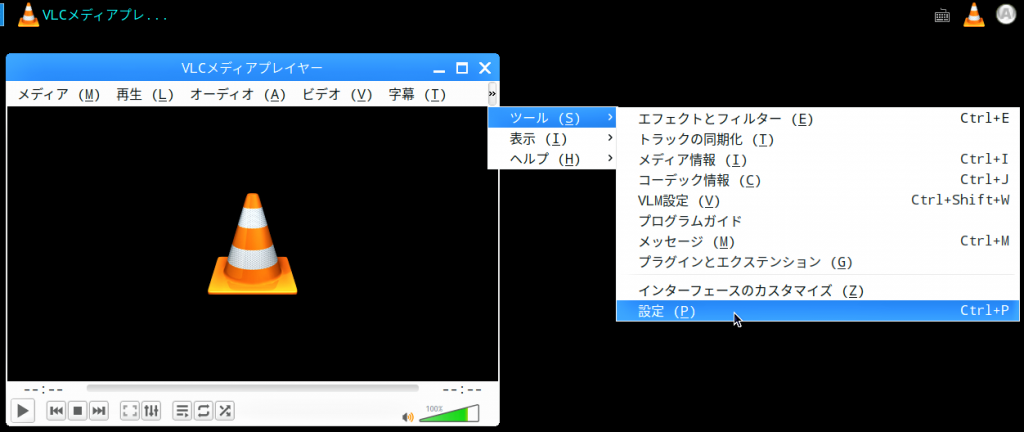
Task: Expand the ツール (S) submenu
Action: [x=552, y=118]
